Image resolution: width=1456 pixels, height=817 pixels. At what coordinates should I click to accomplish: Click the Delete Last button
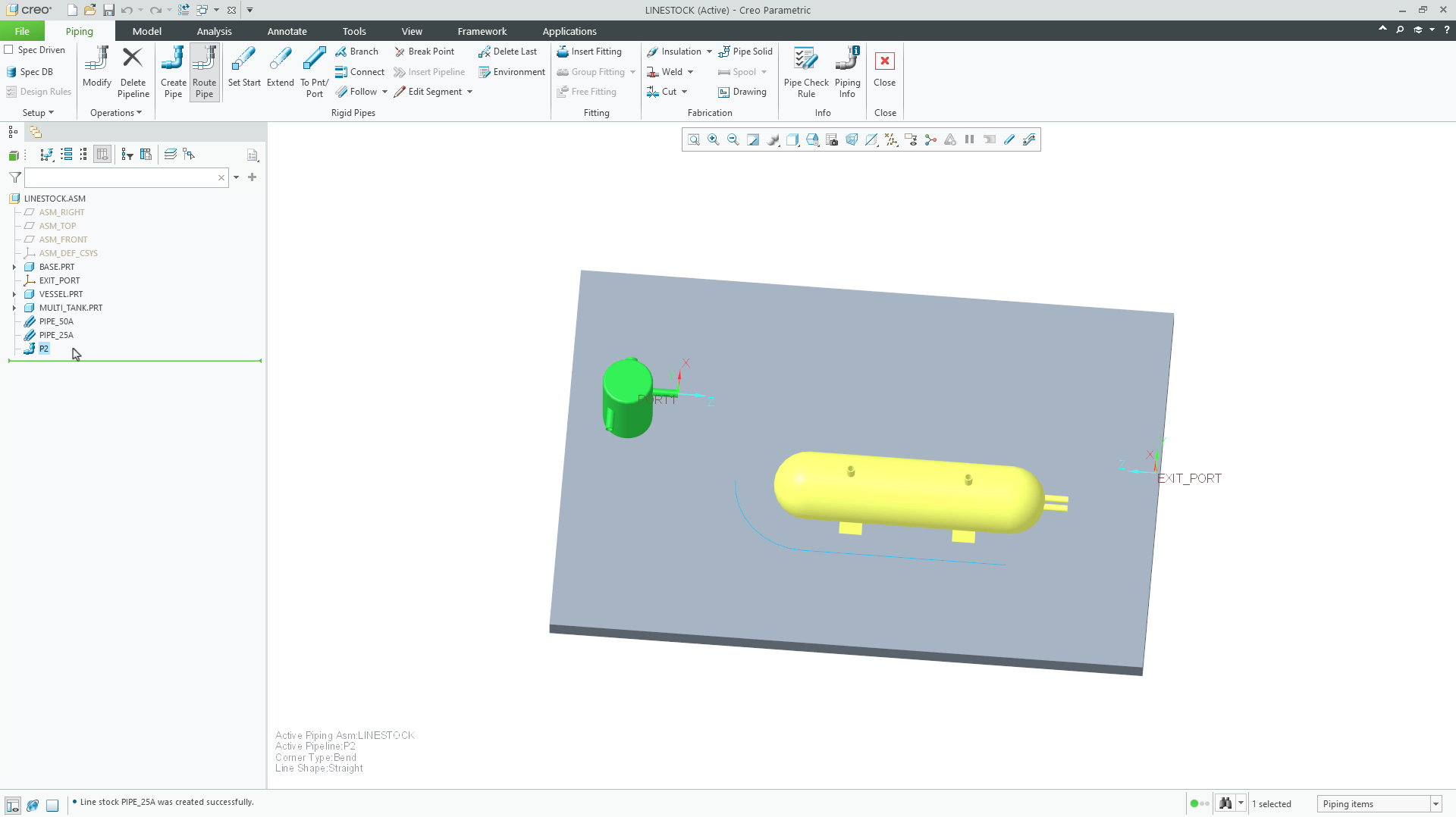pos(507,52)
